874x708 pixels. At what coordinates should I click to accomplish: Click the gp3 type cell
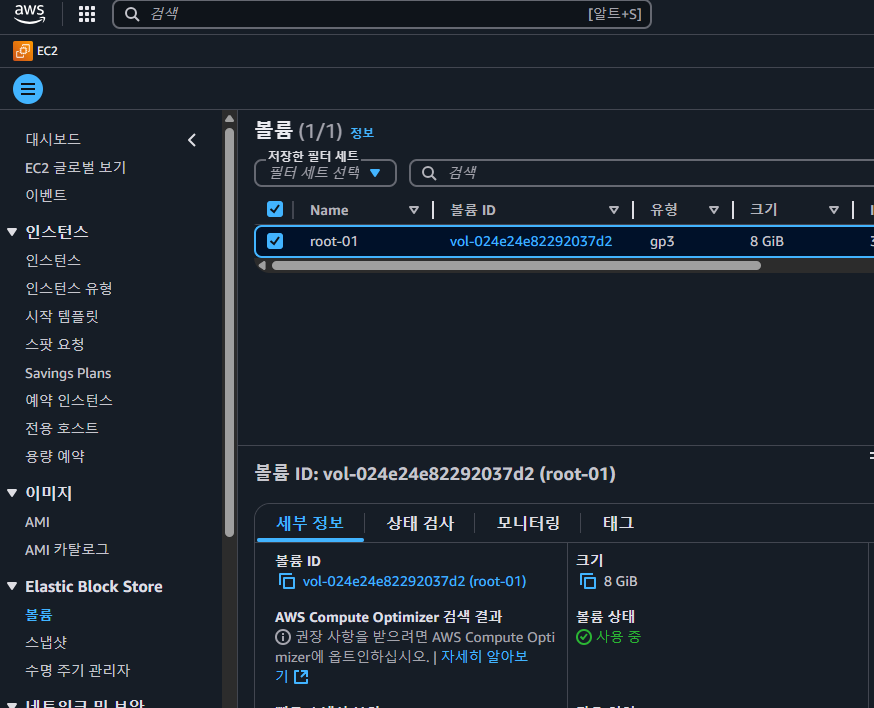coord(662,241)
